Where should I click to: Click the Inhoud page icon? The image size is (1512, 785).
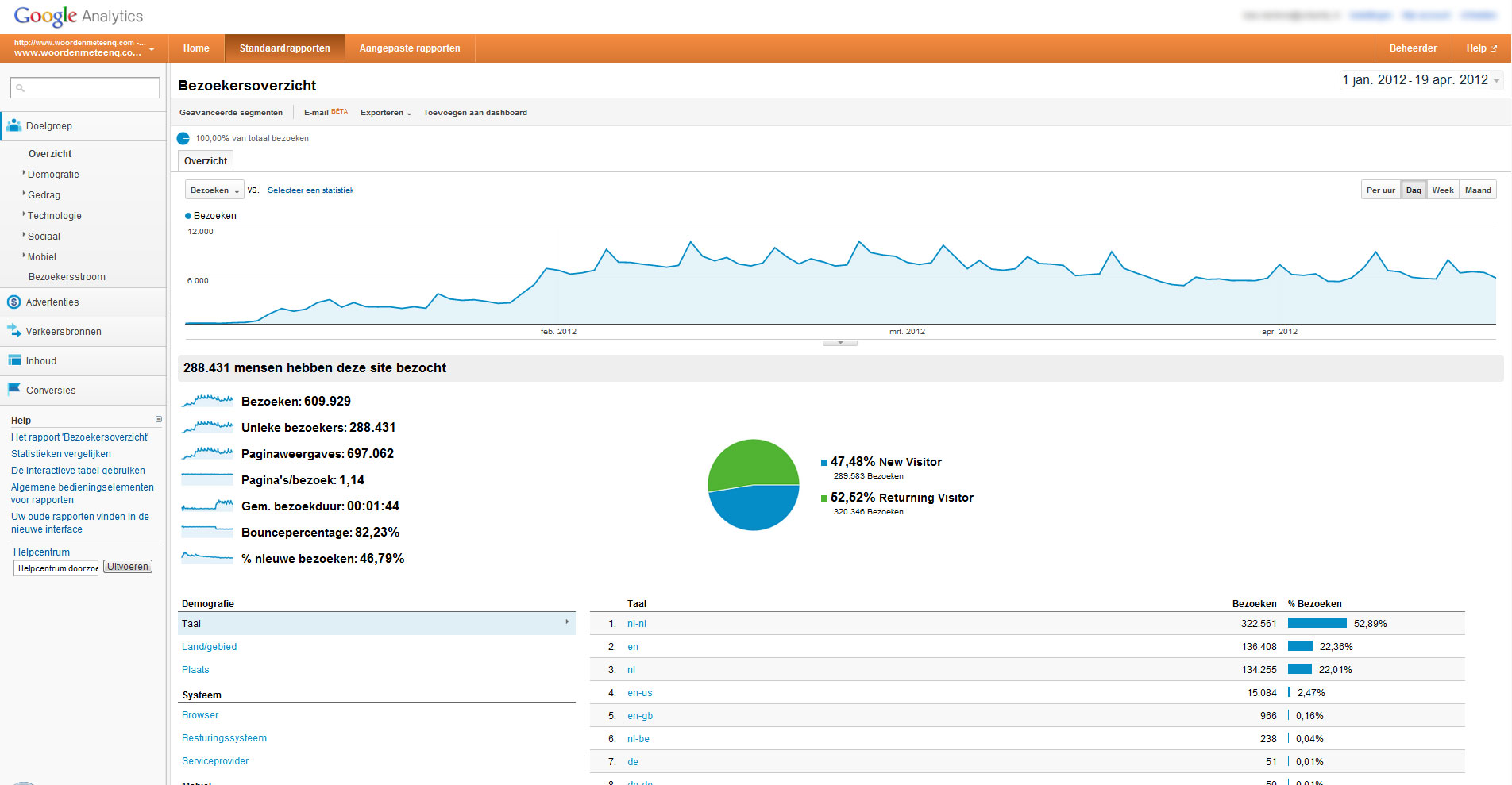(13, 360)
